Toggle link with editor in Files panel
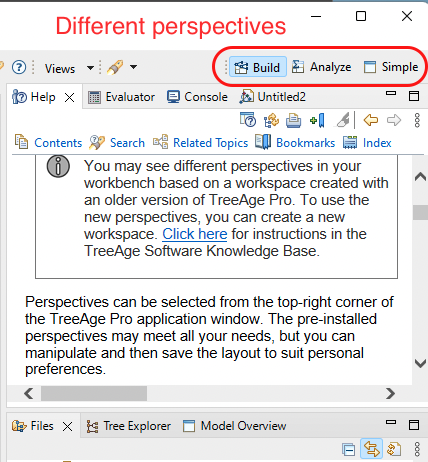 click(x=371, y=449)
